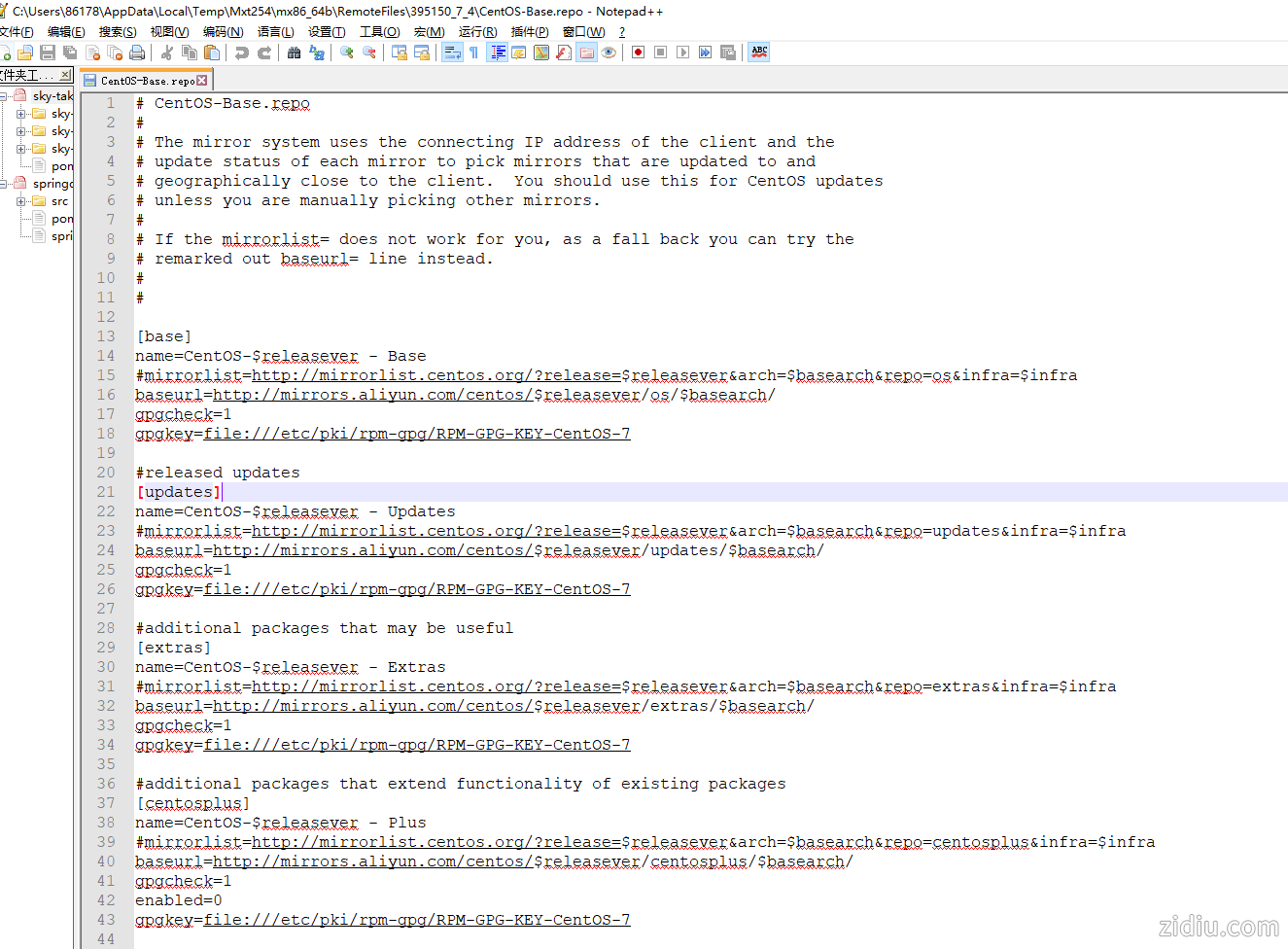
Task: Start macro recording with the red record icon
Action: [638, 53]
